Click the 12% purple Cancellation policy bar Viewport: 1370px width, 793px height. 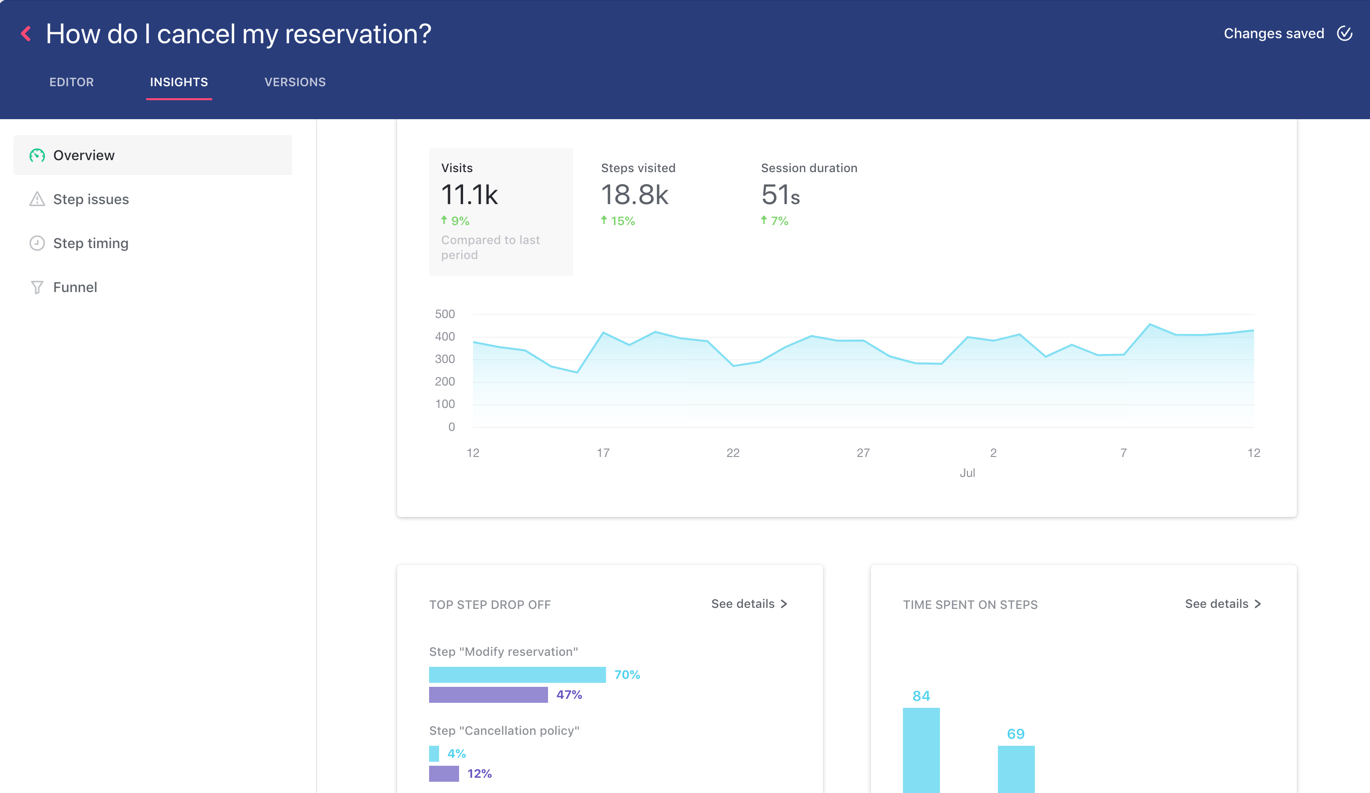[x=444, y=774]
